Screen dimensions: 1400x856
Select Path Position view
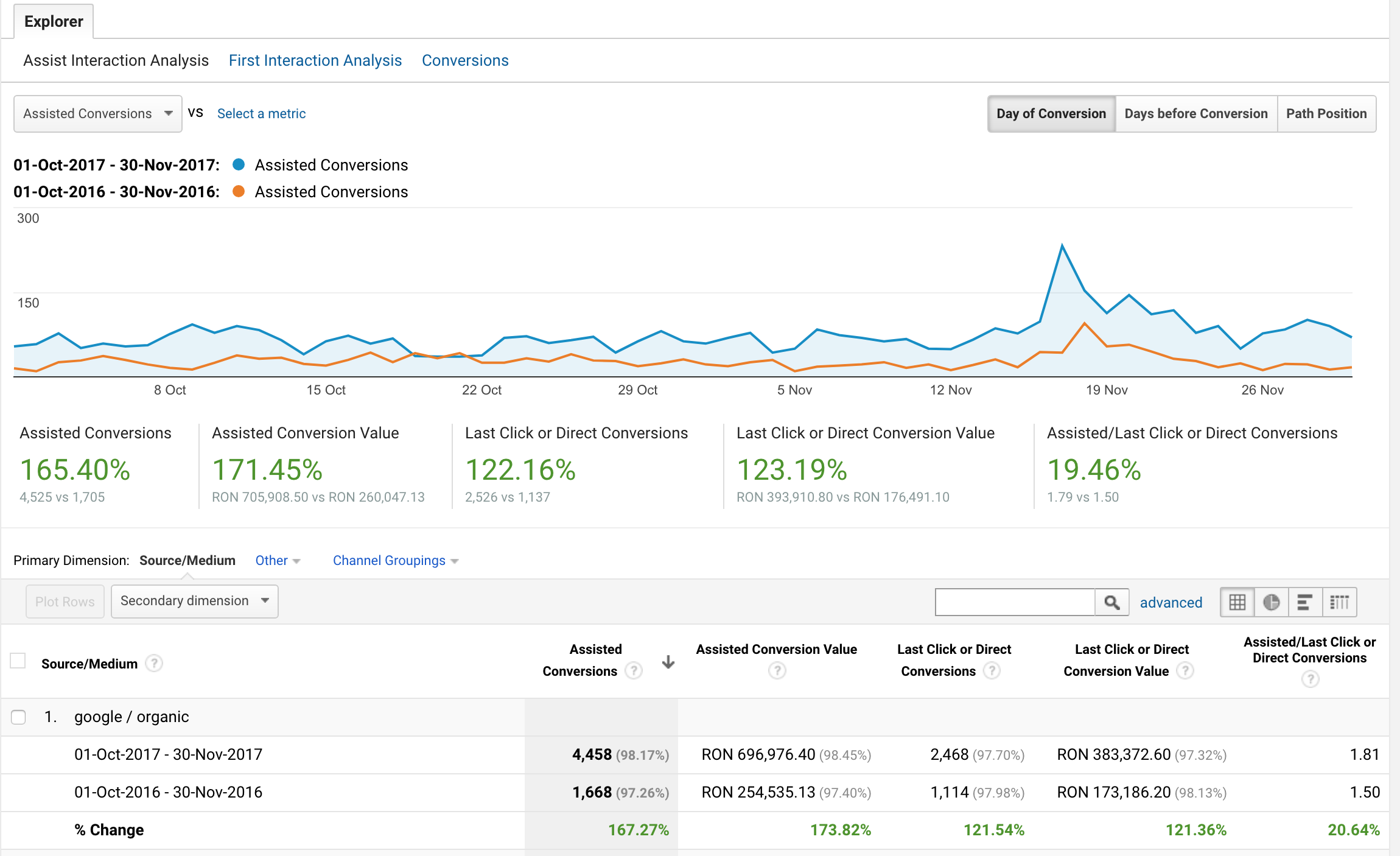[x=1326, y=113]
